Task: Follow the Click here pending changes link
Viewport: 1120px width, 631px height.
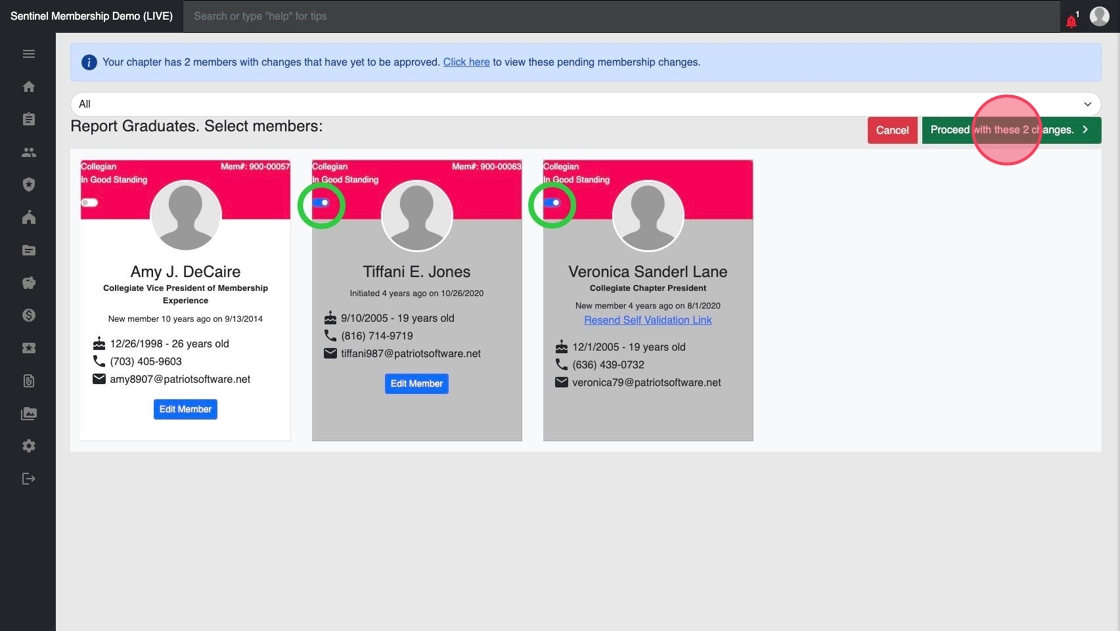Action: [466, 62]
